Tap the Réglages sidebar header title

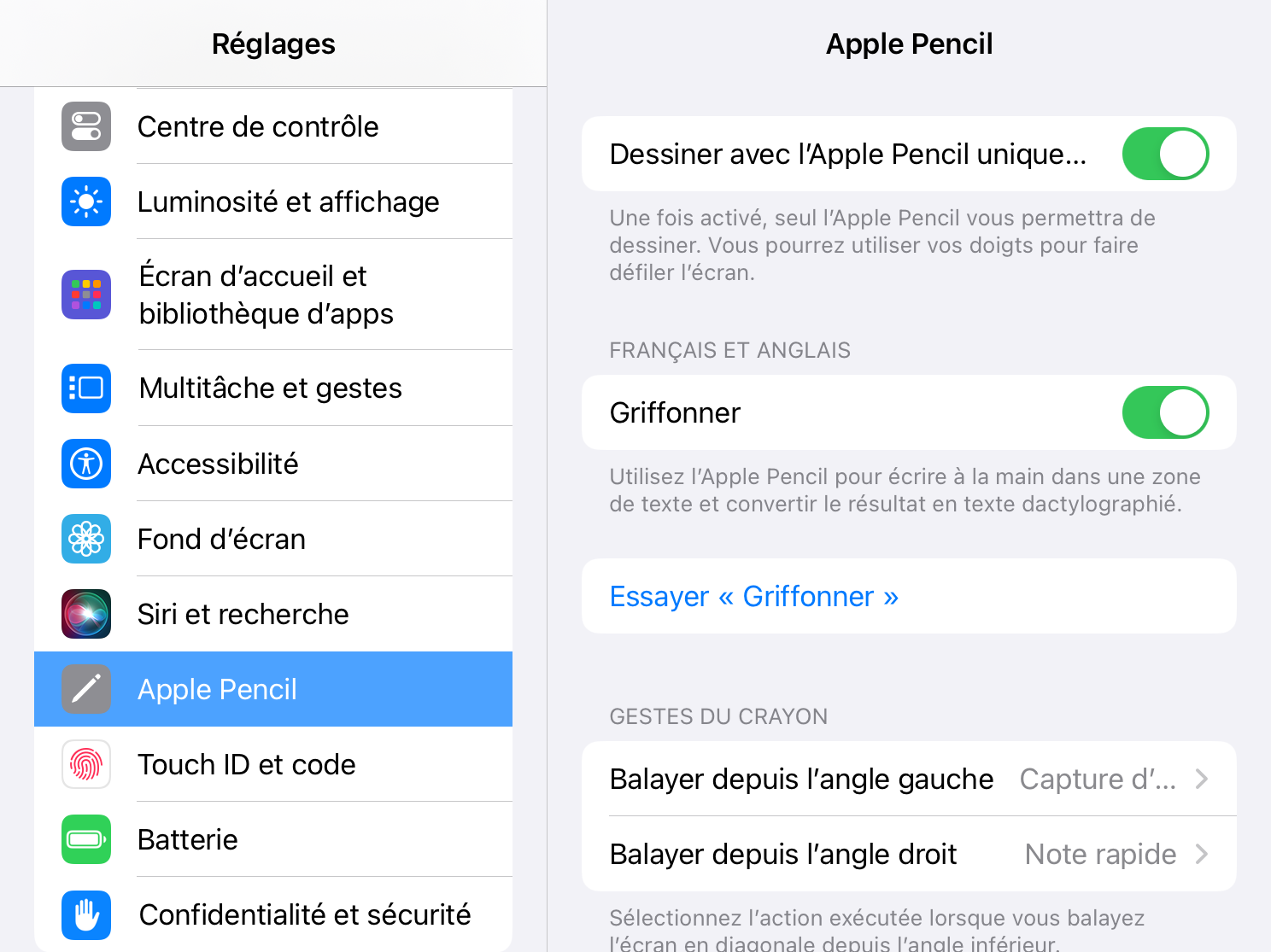click(273, 44)
